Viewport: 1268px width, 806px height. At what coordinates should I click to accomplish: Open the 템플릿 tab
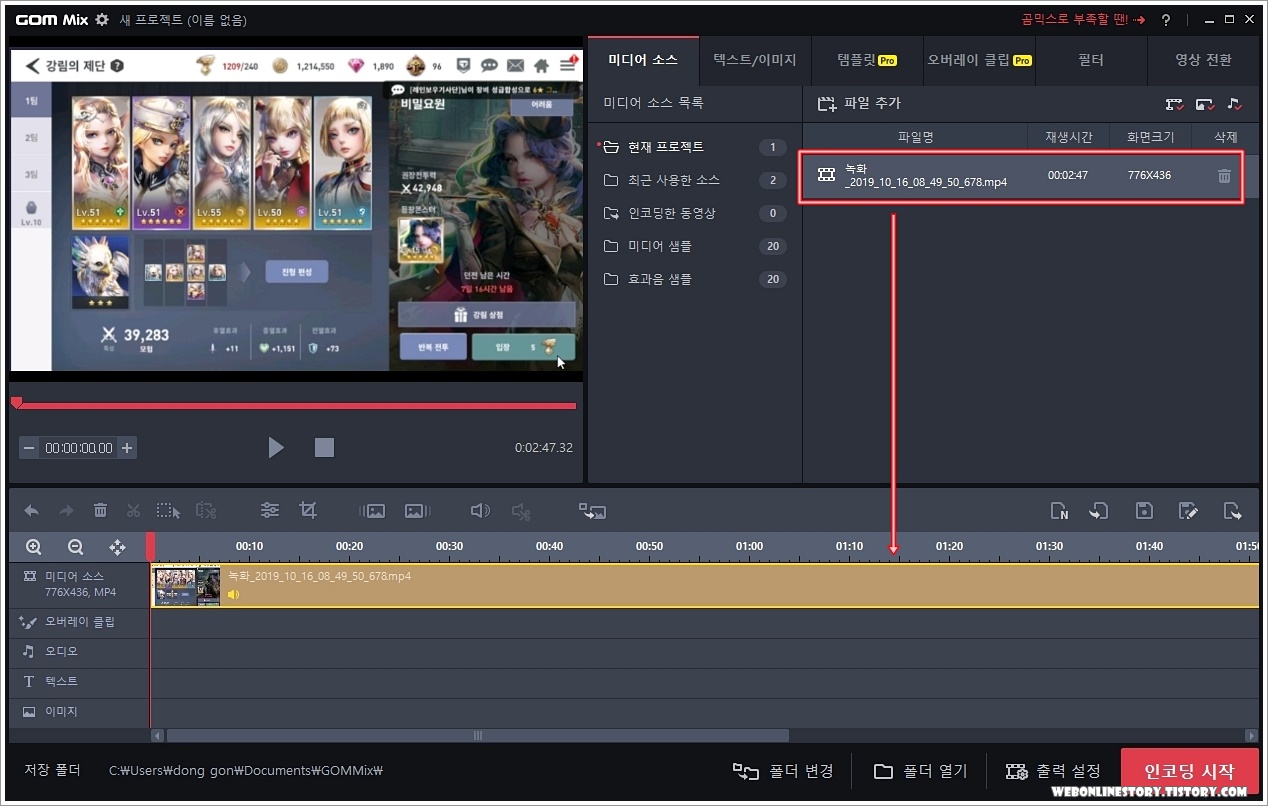click(867, 60)
